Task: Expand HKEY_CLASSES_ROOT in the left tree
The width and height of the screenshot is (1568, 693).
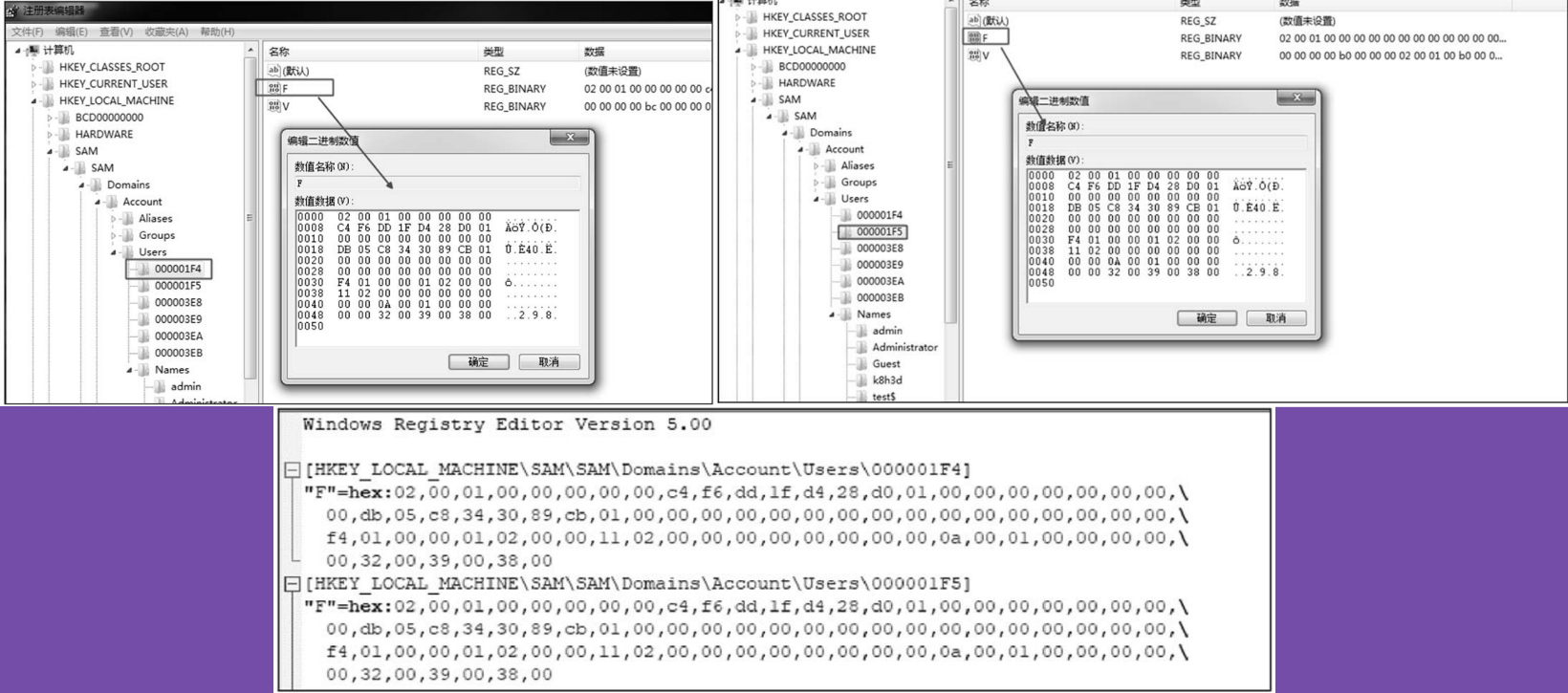Action: (x=33, y=67)
